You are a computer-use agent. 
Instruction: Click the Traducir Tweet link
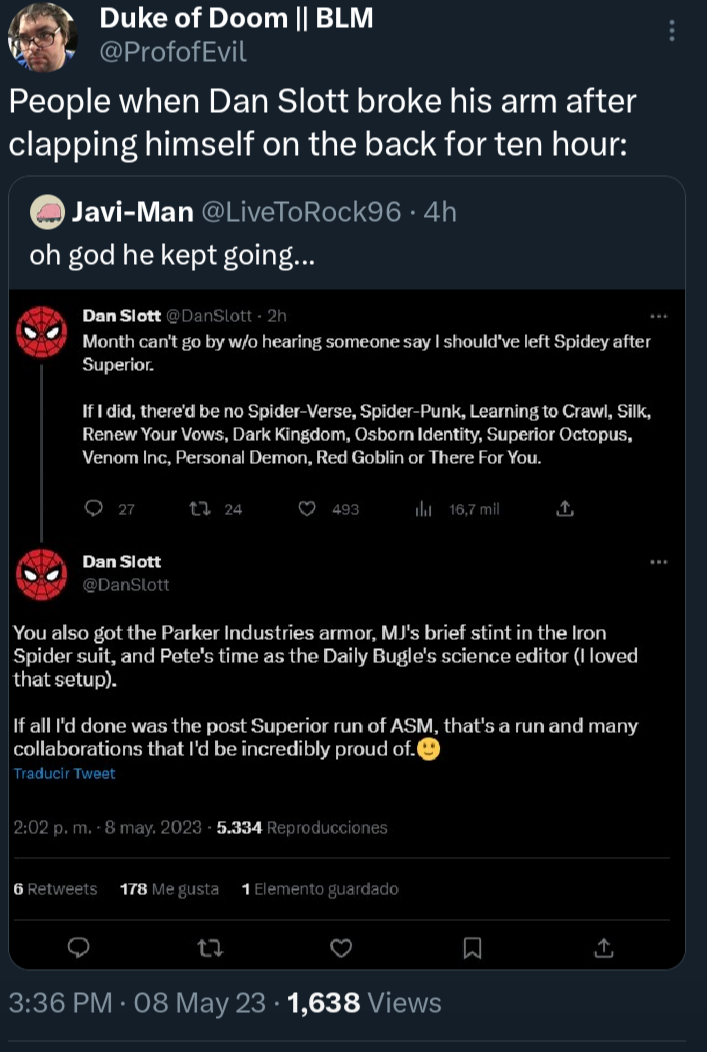64,773
